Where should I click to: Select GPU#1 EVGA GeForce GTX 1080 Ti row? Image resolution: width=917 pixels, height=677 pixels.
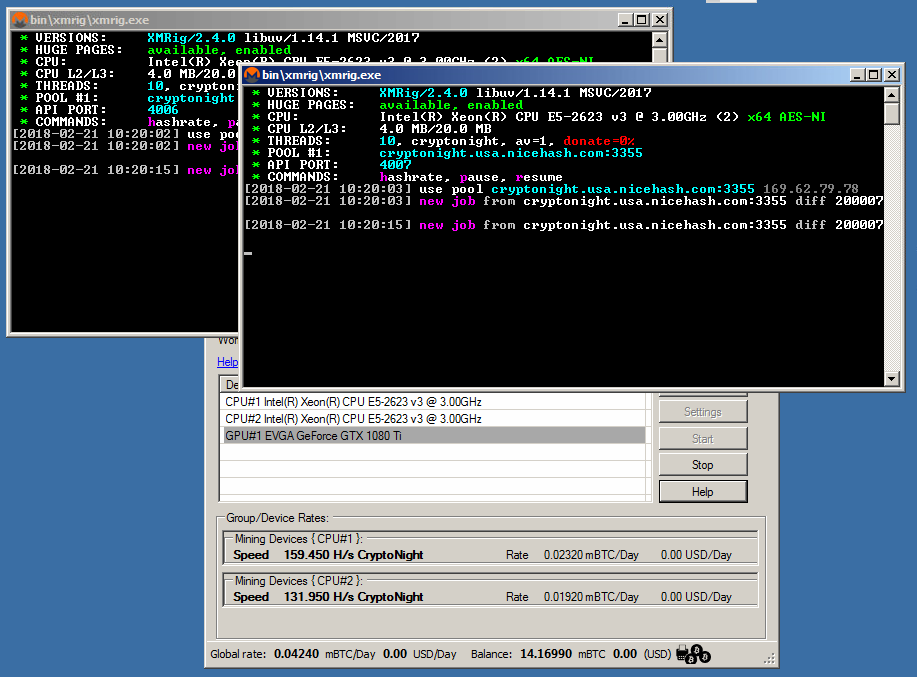[x=434, y=436]
